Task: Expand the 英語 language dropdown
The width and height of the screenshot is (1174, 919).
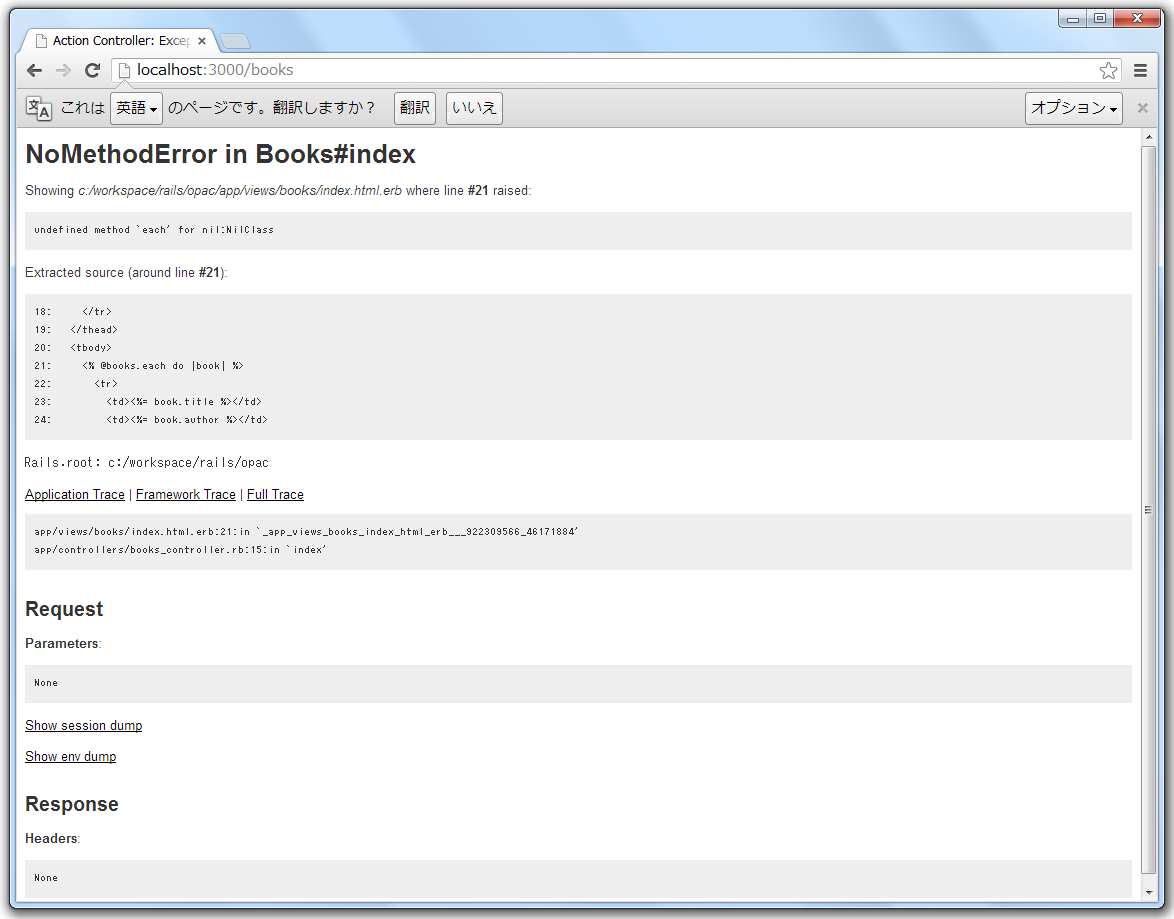Action: 136,108
